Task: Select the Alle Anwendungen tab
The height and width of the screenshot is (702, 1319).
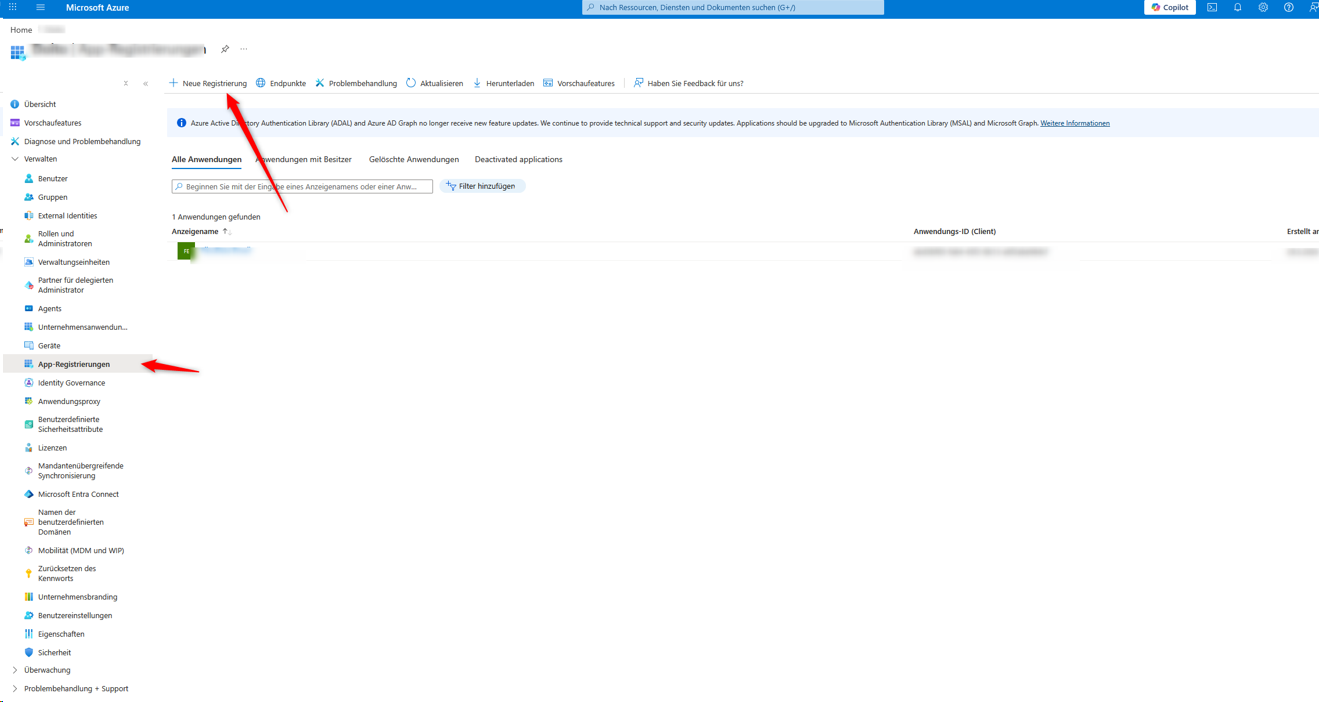Action: [206, 159]
